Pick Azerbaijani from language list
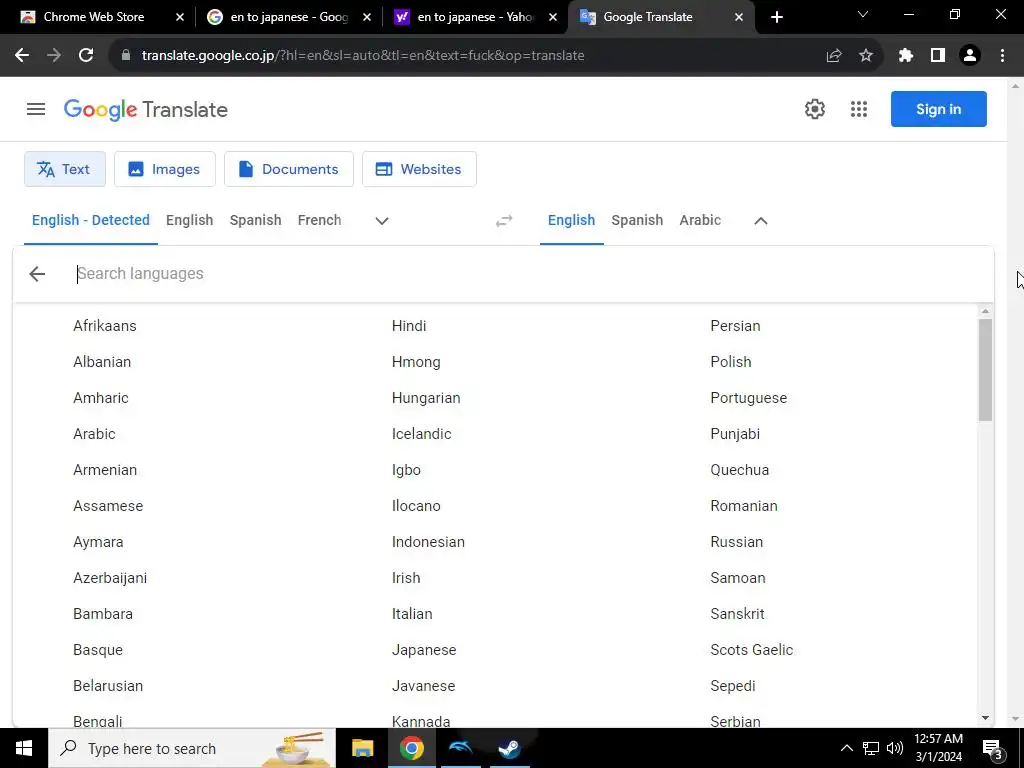The height and width of the screenshot is (768, 1024). tap(110, 578)
